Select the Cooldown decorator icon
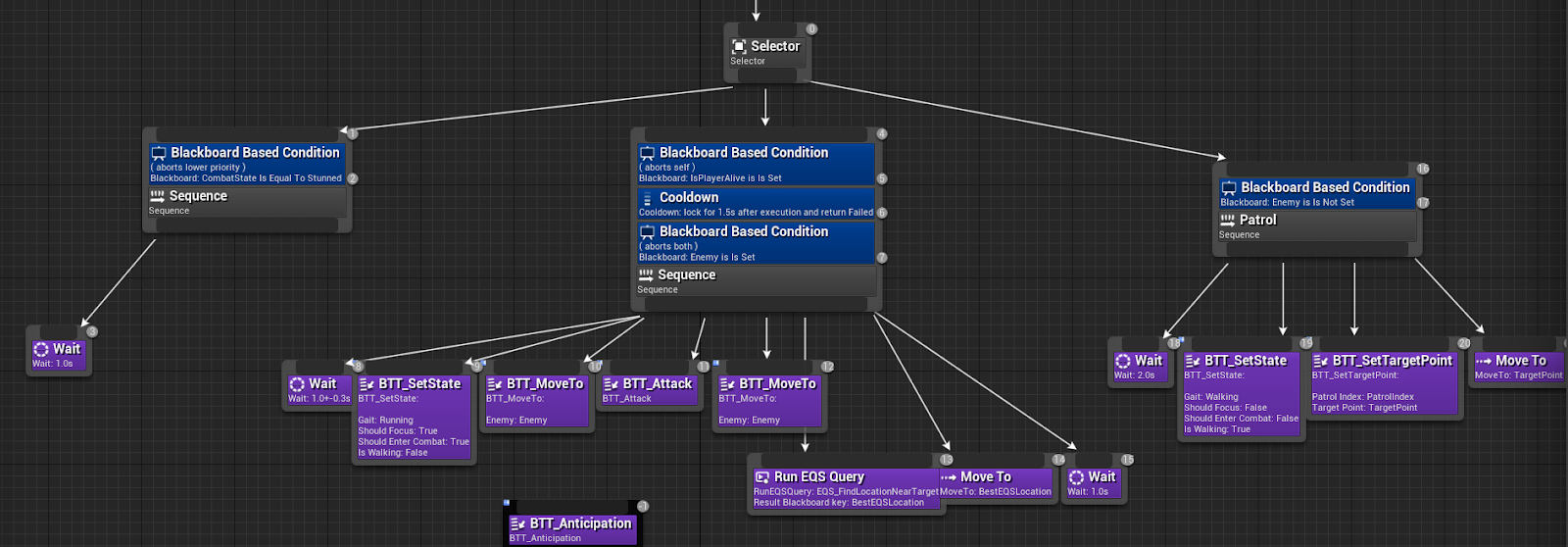Image resolution: width=1568 pixels, height=547 pixels. [647, 198]
